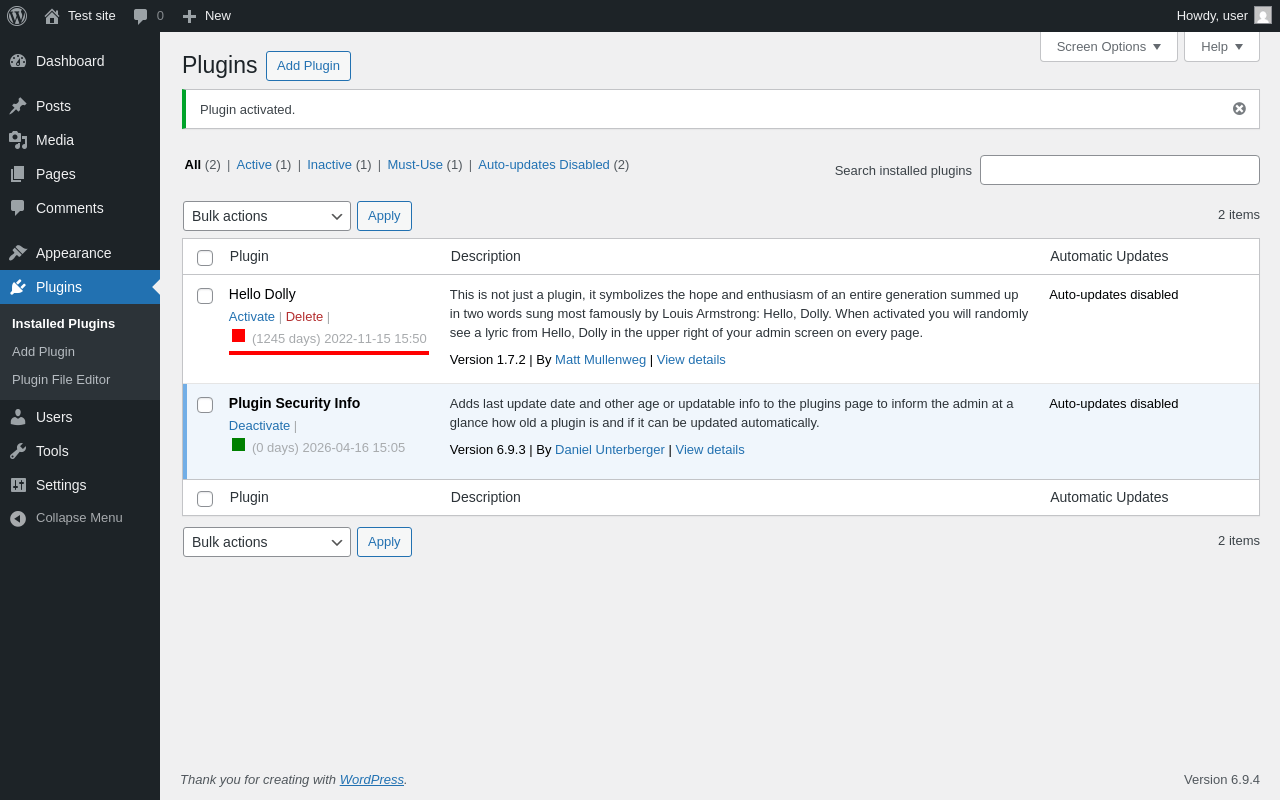Image resolution: width=1280 pixels, height=800 pixels.
Task: Click the Users person icon
Action: tap(18, 417)
